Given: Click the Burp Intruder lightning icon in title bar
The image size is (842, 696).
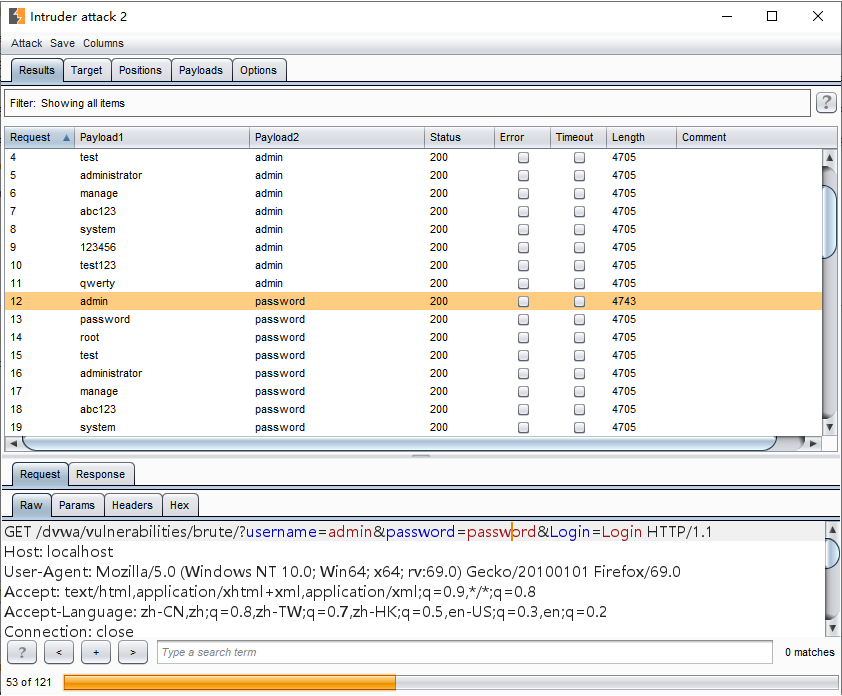Looking at the screenshot, I should tap(17, 16).
